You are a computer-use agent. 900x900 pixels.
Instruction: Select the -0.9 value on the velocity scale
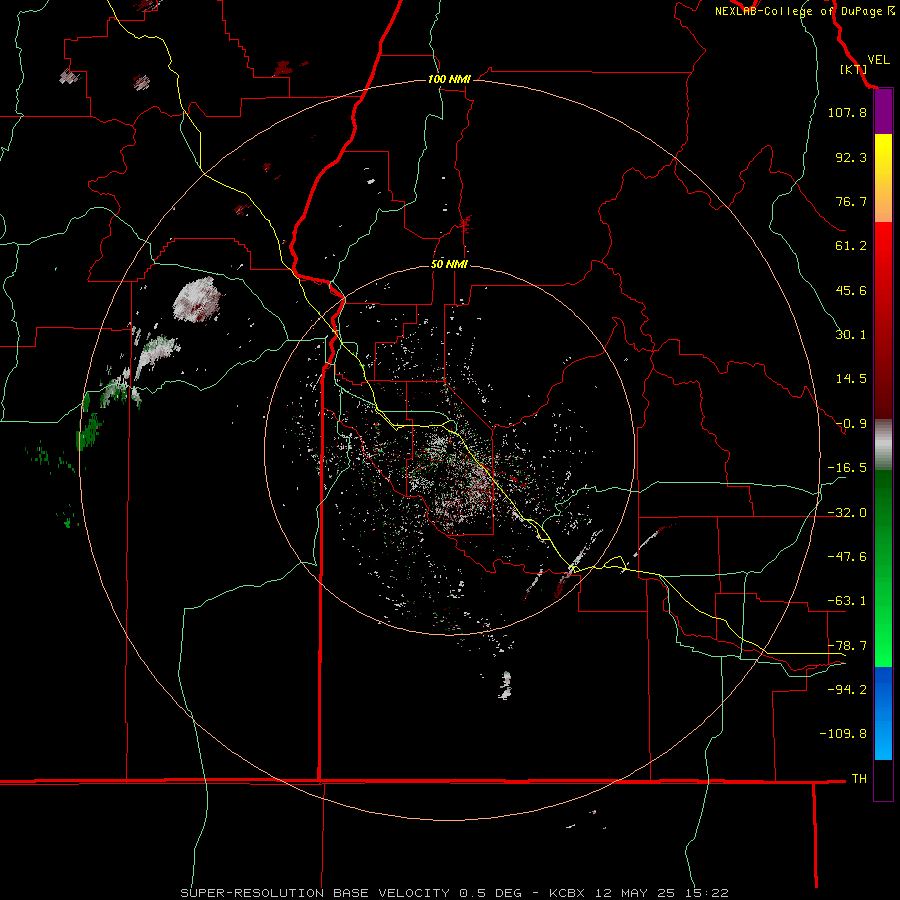coord(851,424)
